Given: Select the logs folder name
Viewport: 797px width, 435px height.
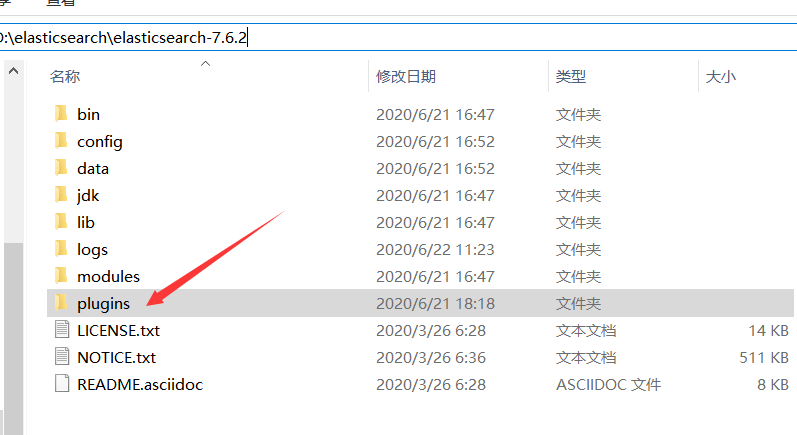Looking at the screenshot, I should pos(93,250).
